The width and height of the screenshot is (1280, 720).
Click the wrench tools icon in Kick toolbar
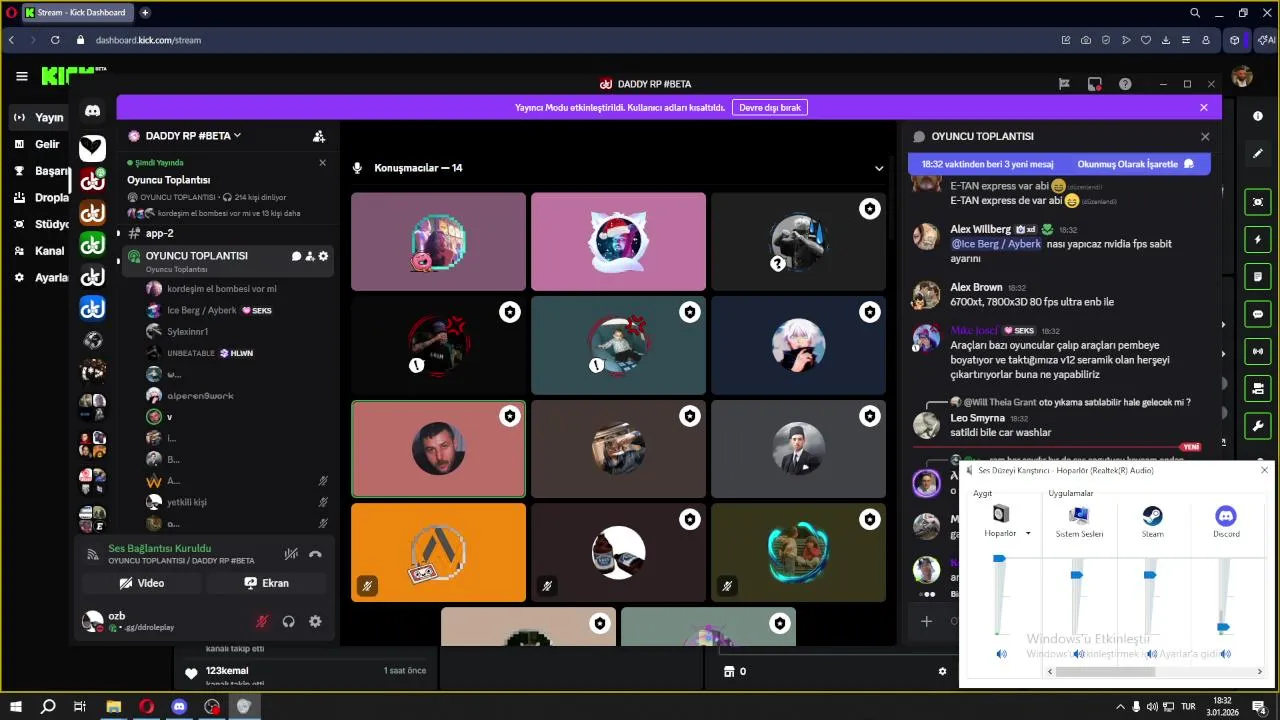[x=1258, y=425]
